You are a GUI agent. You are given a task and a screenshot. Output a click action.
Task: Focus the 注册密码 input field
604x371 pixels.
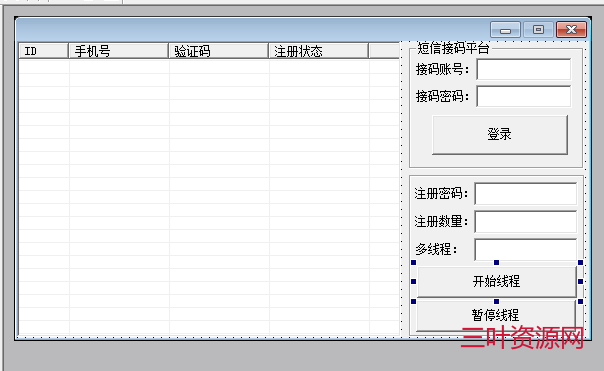525,193
